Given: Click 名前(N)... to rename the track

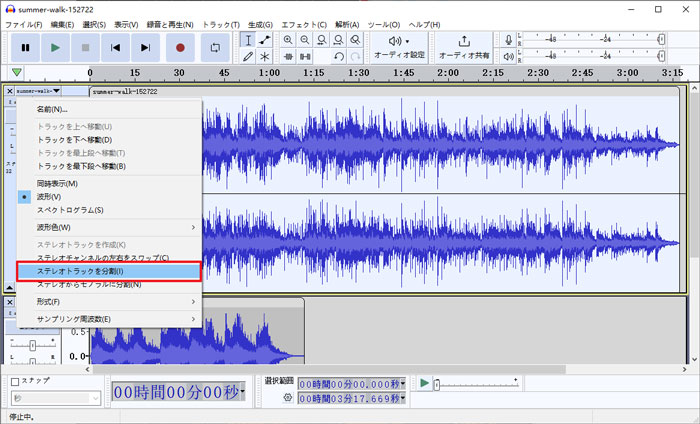Looking at the screenshot, I should pos(52,109).
